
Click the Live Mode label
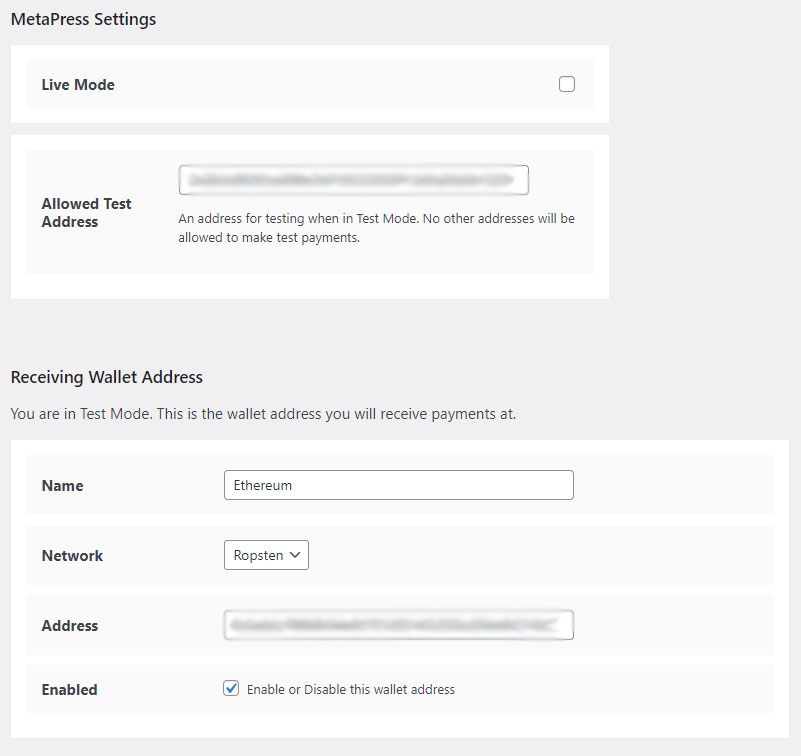point(77,84)
